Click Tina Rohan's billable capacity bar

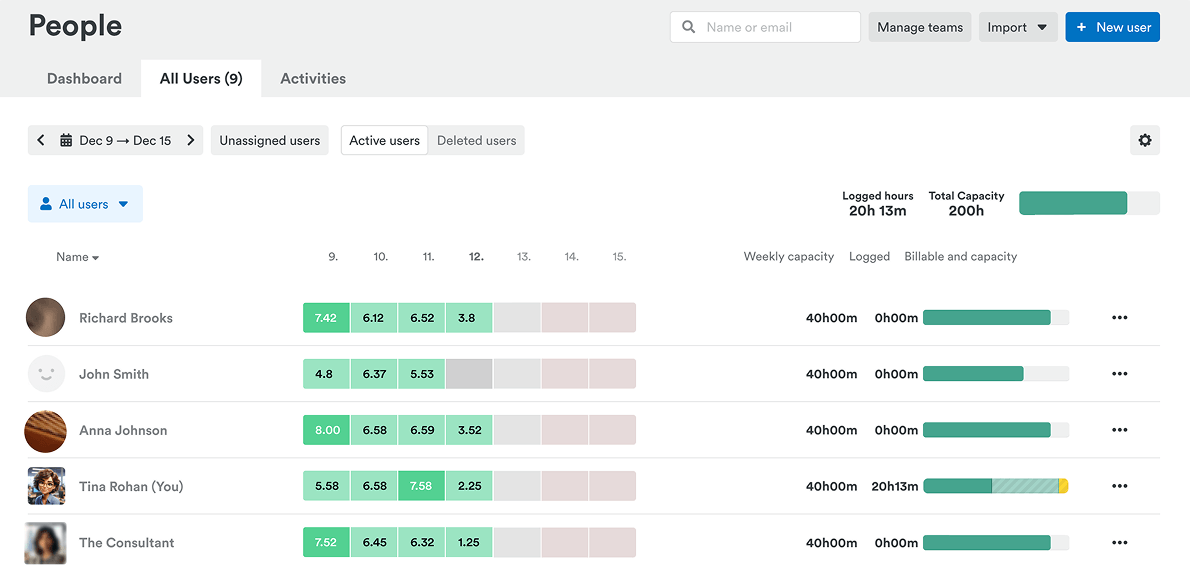coord(995,486)
